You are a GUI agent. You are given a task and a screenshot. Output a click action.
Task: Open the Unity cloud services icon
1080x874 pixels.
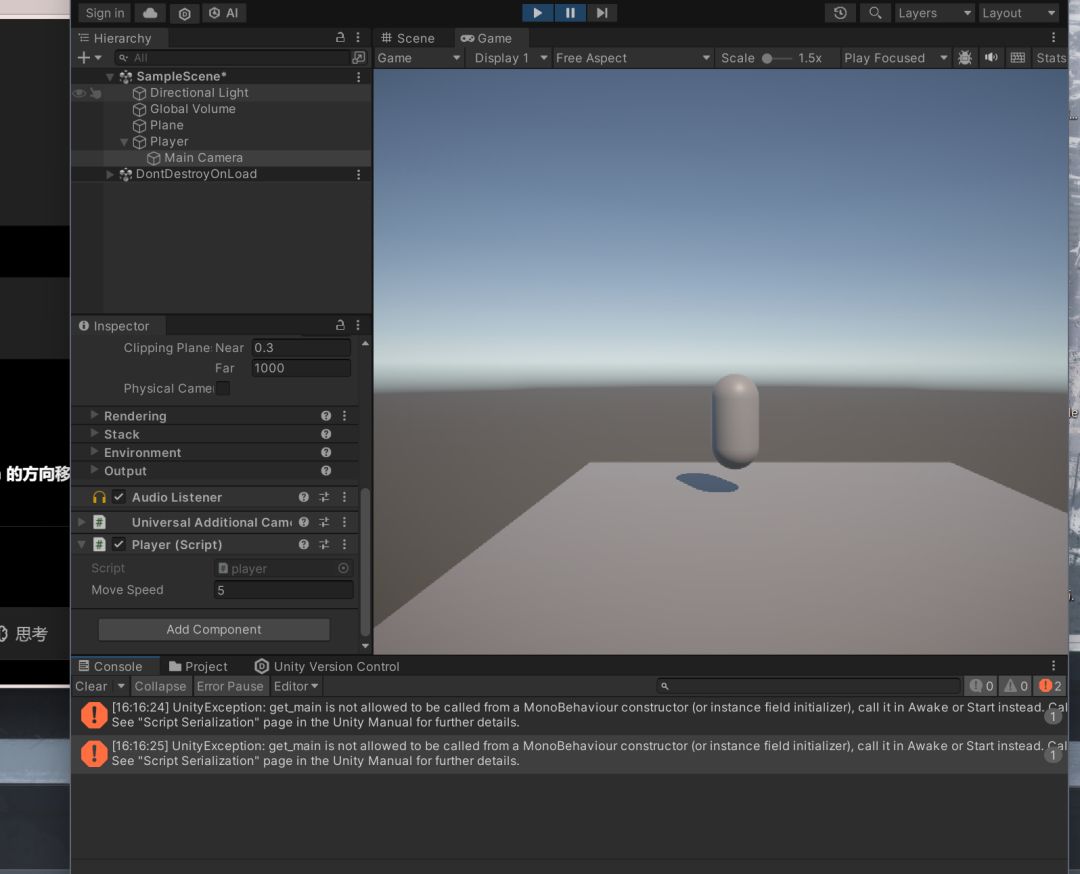[x=150, y=13]
